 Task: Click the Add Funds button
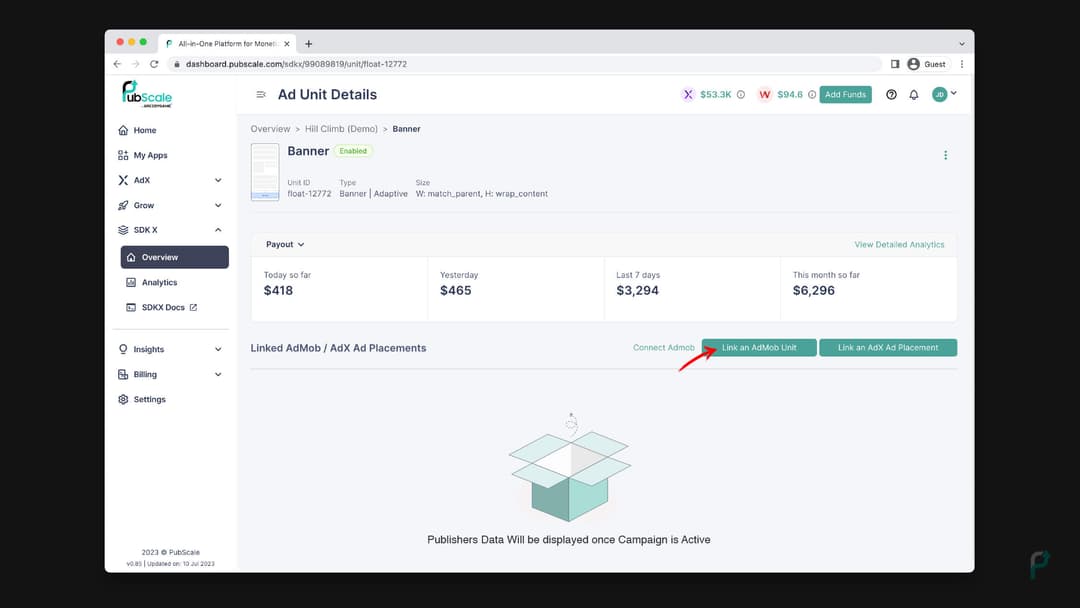pos(845,95)
